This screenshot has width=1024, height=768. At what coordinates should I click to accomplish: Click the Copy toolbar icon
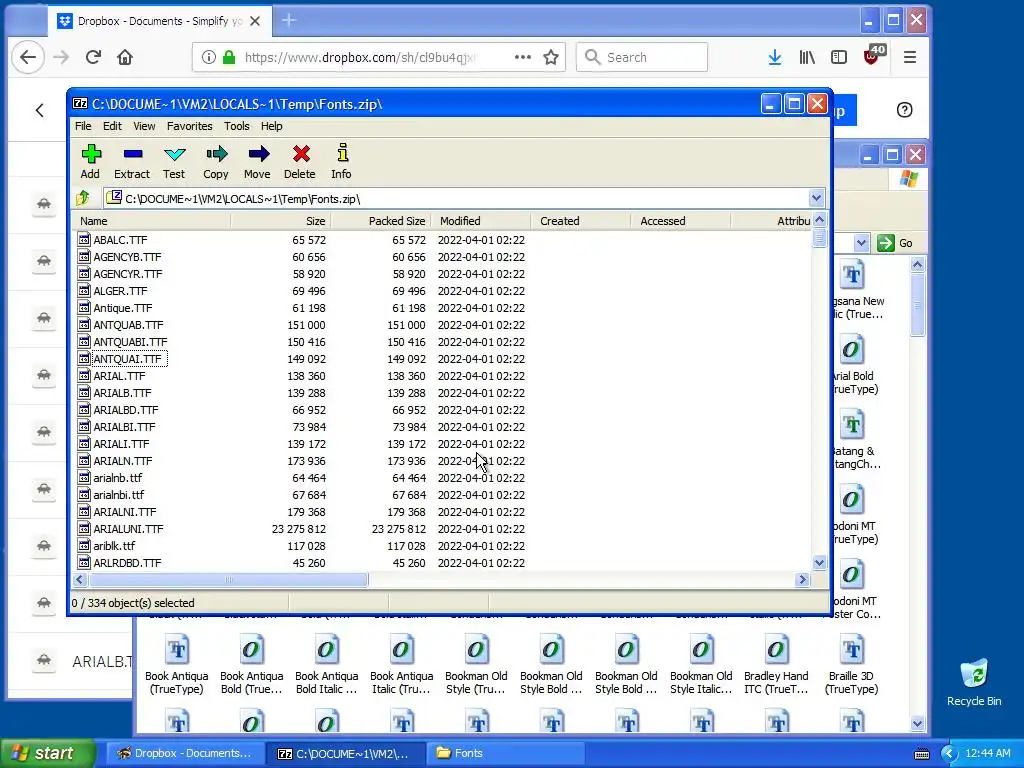click(216, 161)
